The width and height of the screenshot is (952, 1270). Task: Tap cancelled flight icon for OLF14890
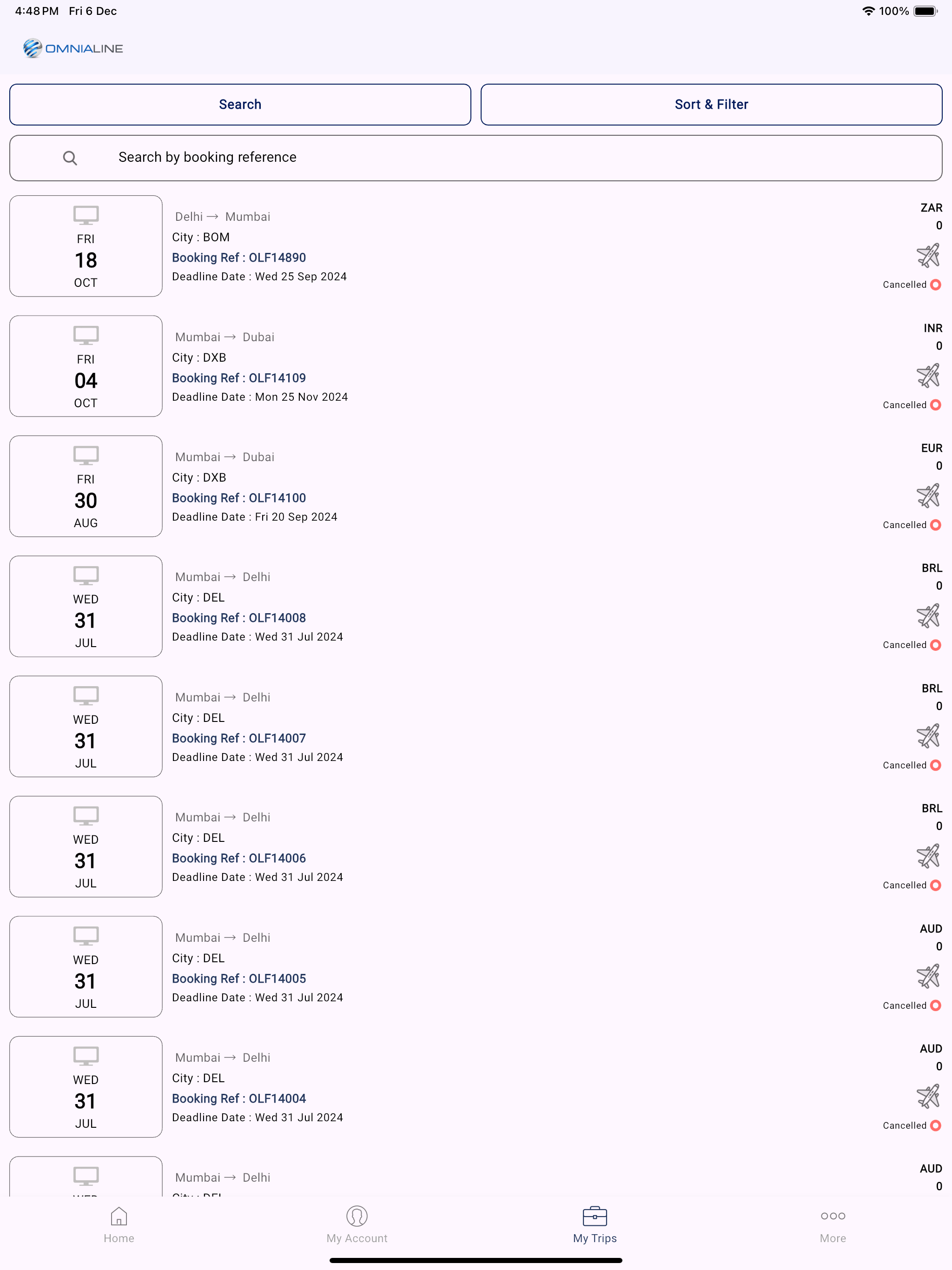tap(928, 256)
